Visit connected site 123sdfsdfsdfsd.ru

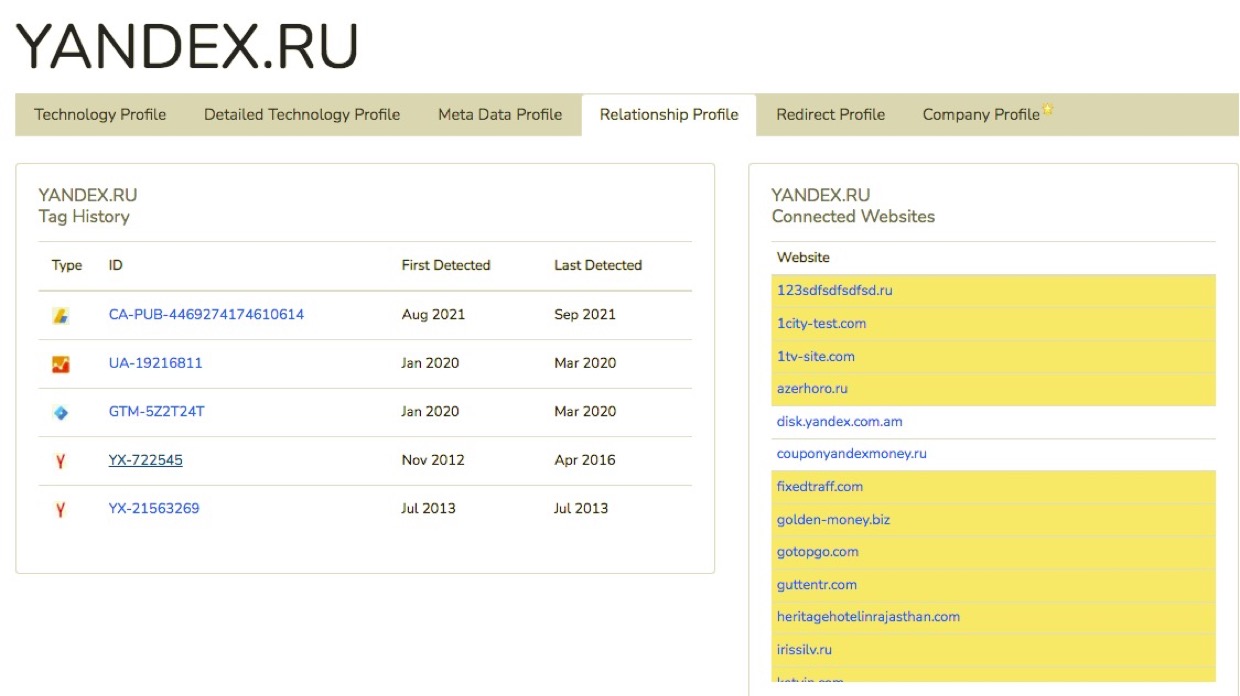(835, 291)
